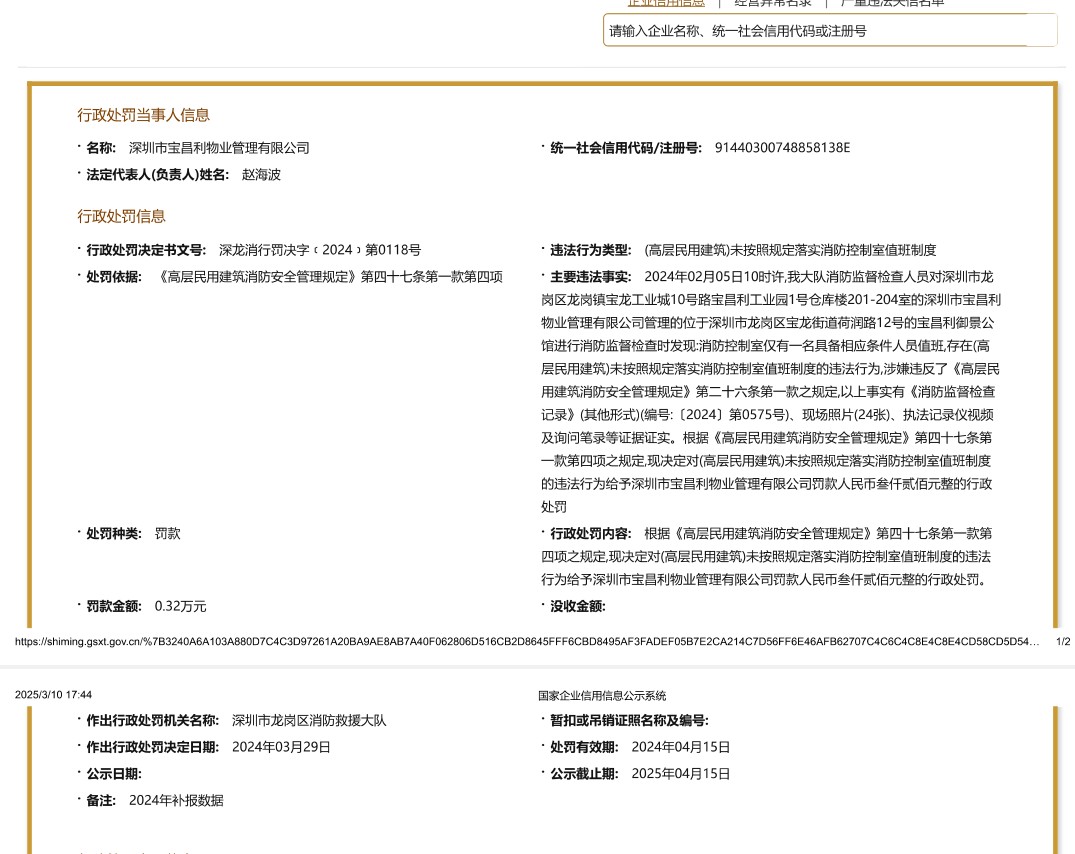Click the print timestamp 2025/3/10 17:44

click(x=53, y=695)
